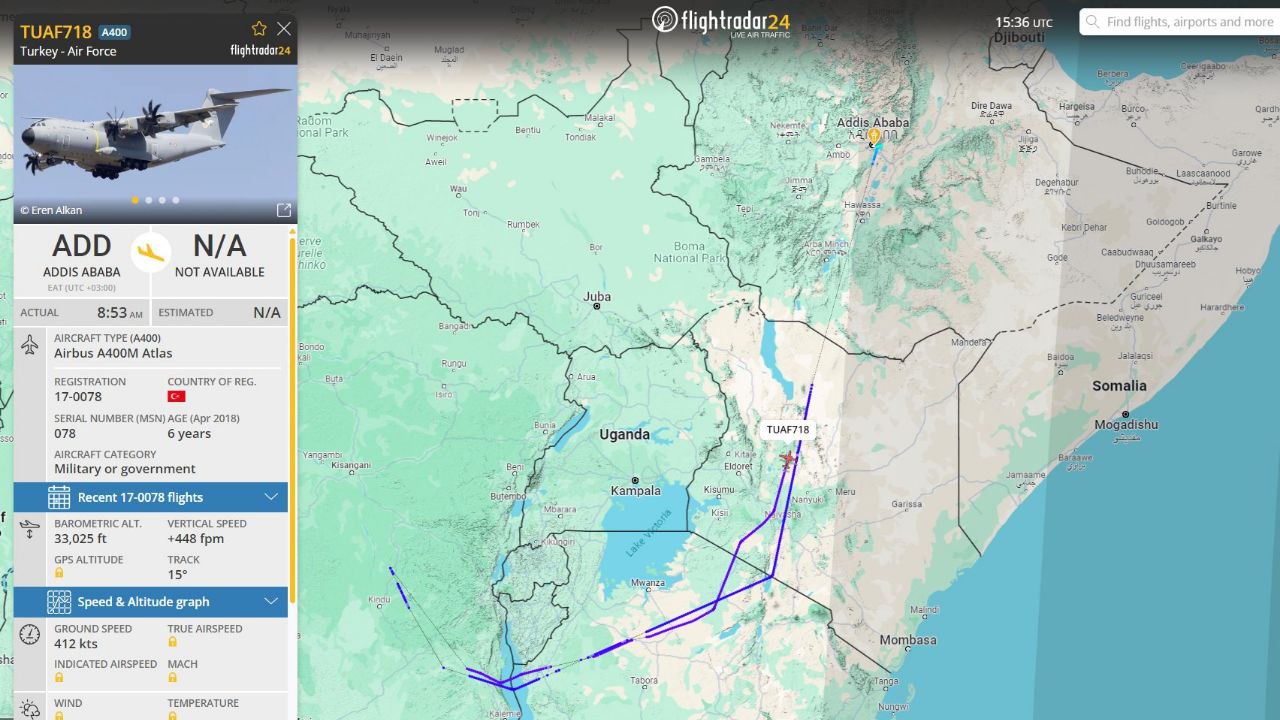Open the aircraft photo external link icon
This screenshot has height=720, width=1280.
(284, 210)
